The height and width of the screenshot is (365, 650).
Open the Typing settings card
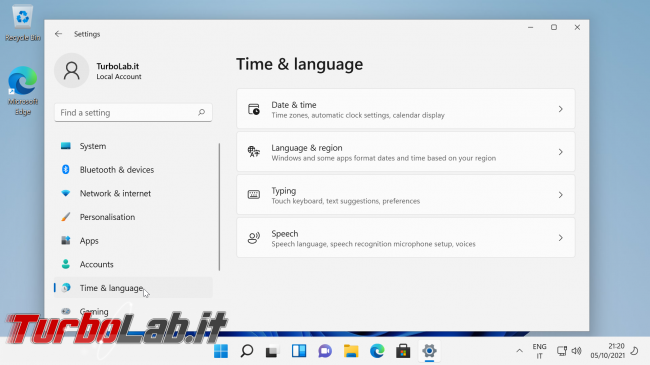click(x=406, y=195)
